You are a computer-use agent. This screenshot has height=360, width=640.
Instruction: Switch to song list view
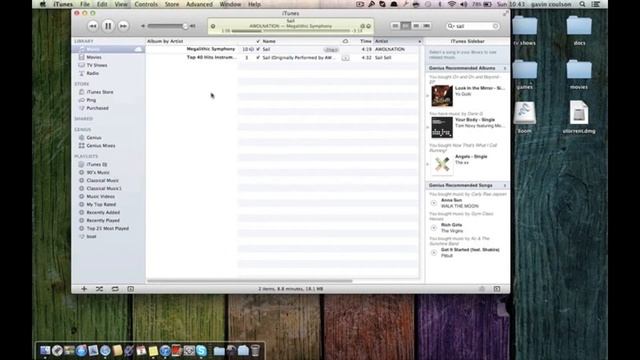tap(395, 26)
